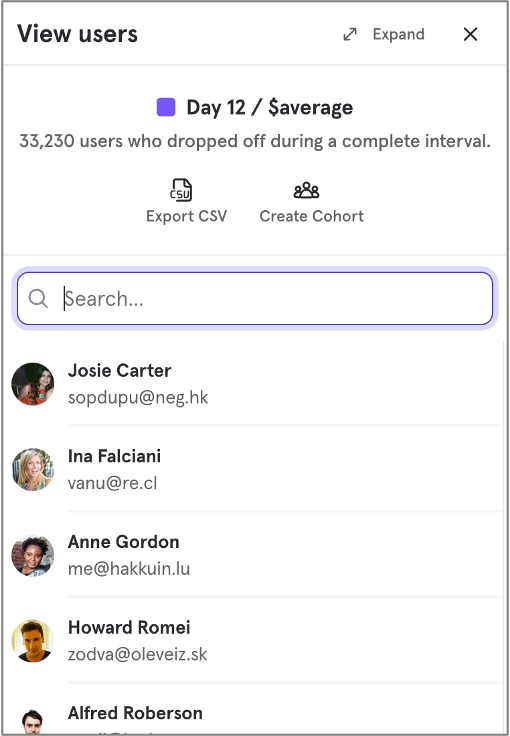This screenshot has width=510, height=736.
Task: Click the purple Day 12 color square
Action: [x=166, y=107]
